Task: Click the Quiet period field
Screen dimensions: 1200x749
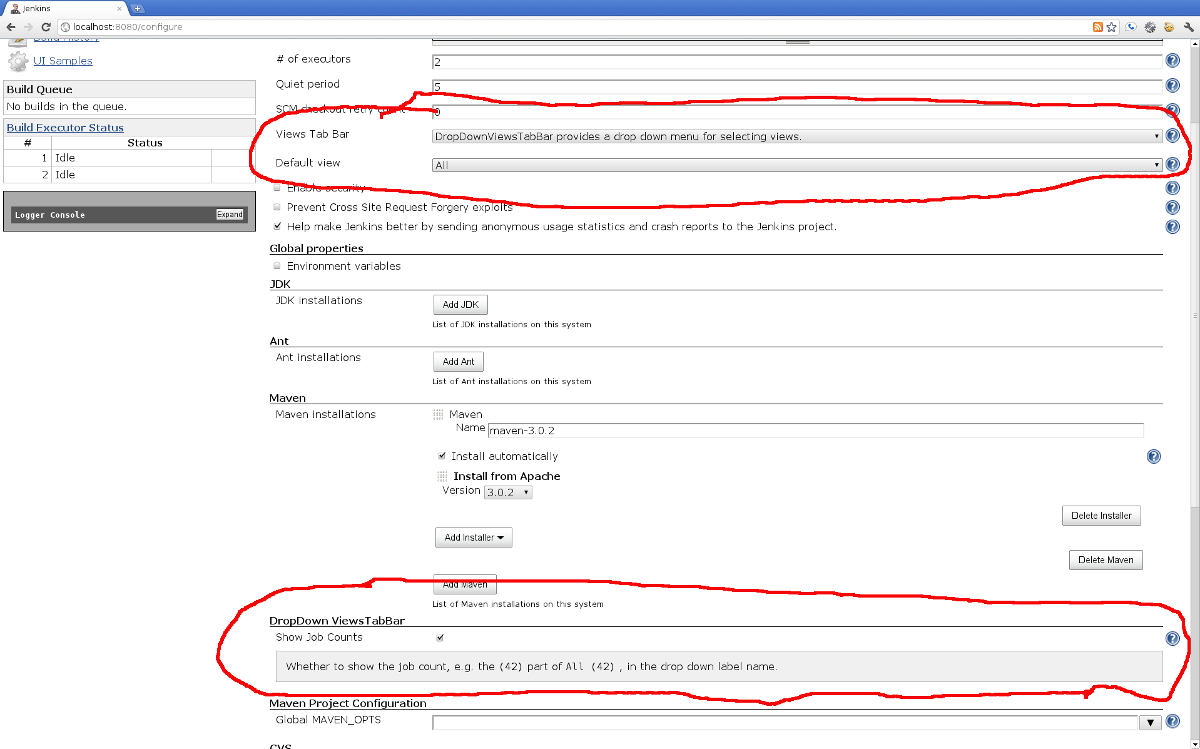Action: point(797,87)
